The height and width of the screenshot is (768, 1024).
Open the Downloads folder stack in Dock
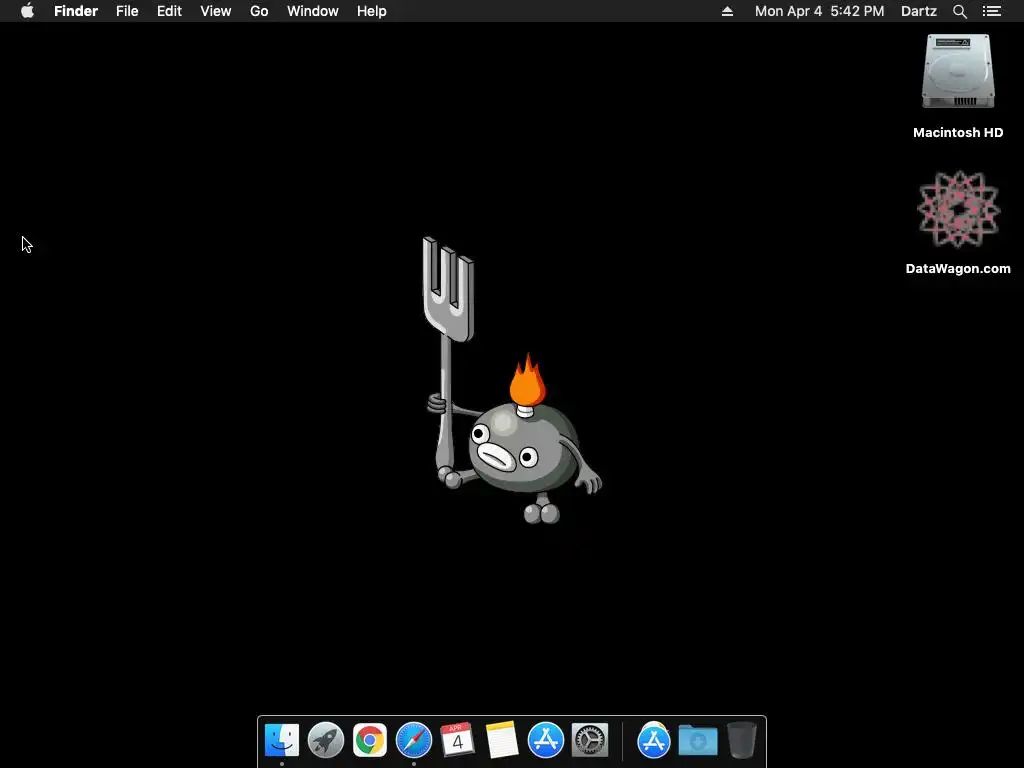(x=697, y=741)
